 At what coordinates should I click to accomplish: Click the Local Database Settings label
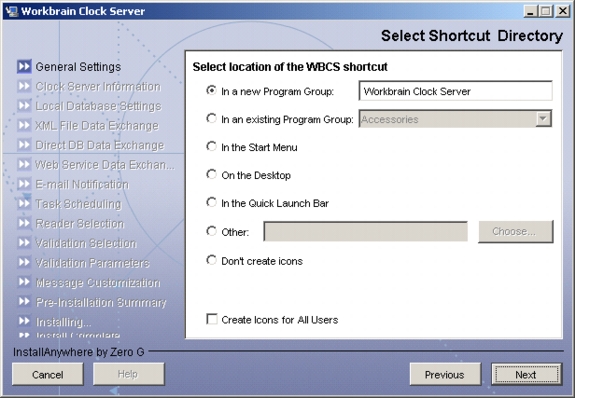tap(98, 106)
